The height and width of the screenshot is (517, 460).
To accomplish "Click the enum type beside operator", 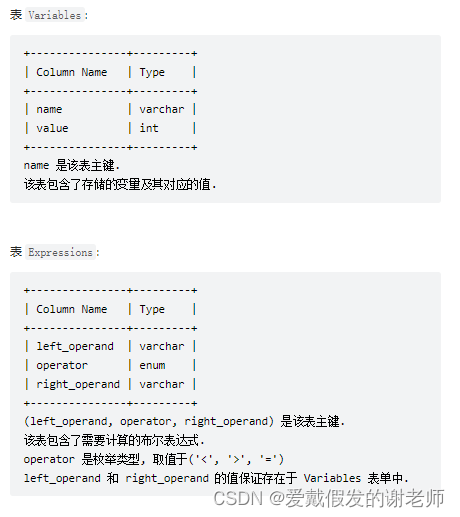I will pyautogui.click(x=152, y=365).
